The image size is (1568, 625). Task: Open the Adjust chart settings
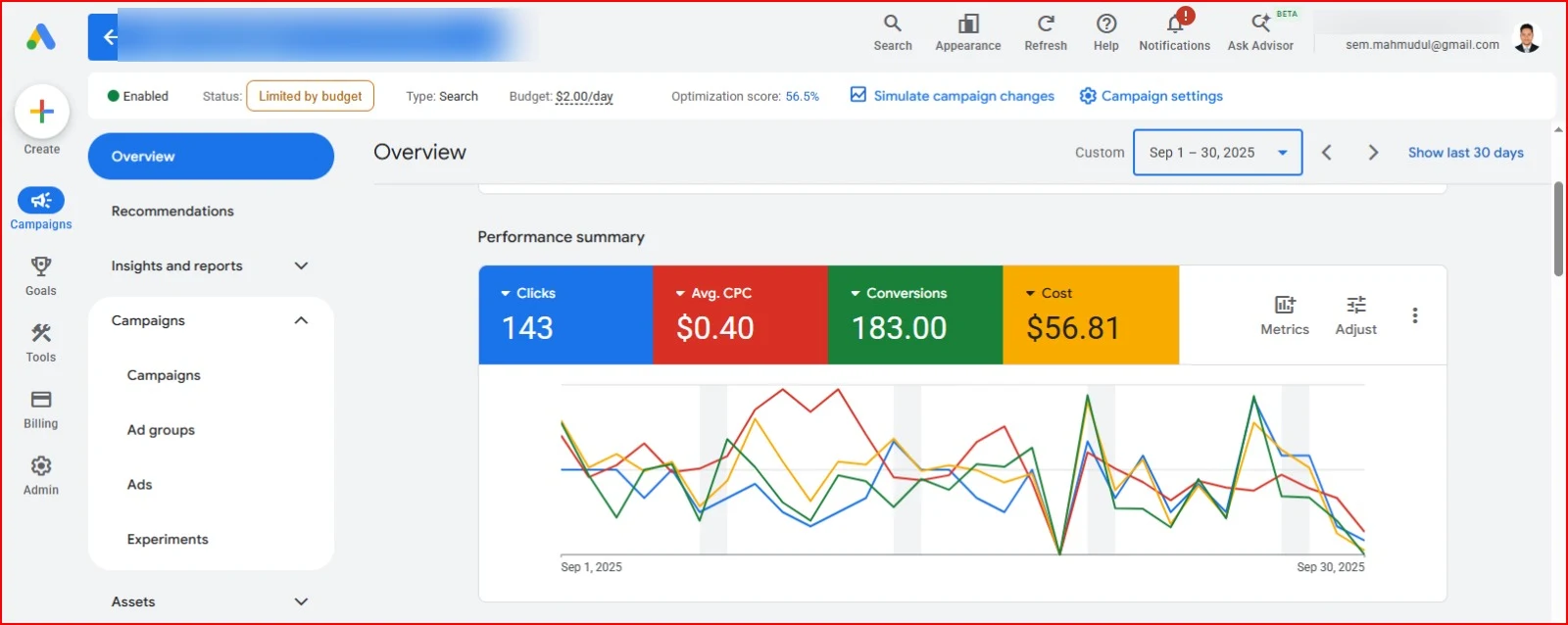[1356, 315]
